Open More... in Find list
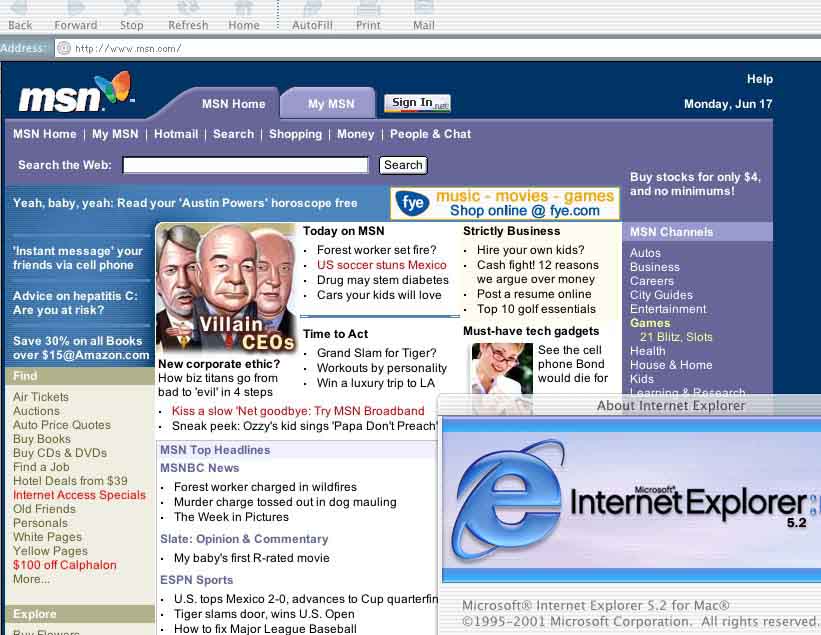The image size is (821, 635). tap(31, 579)
